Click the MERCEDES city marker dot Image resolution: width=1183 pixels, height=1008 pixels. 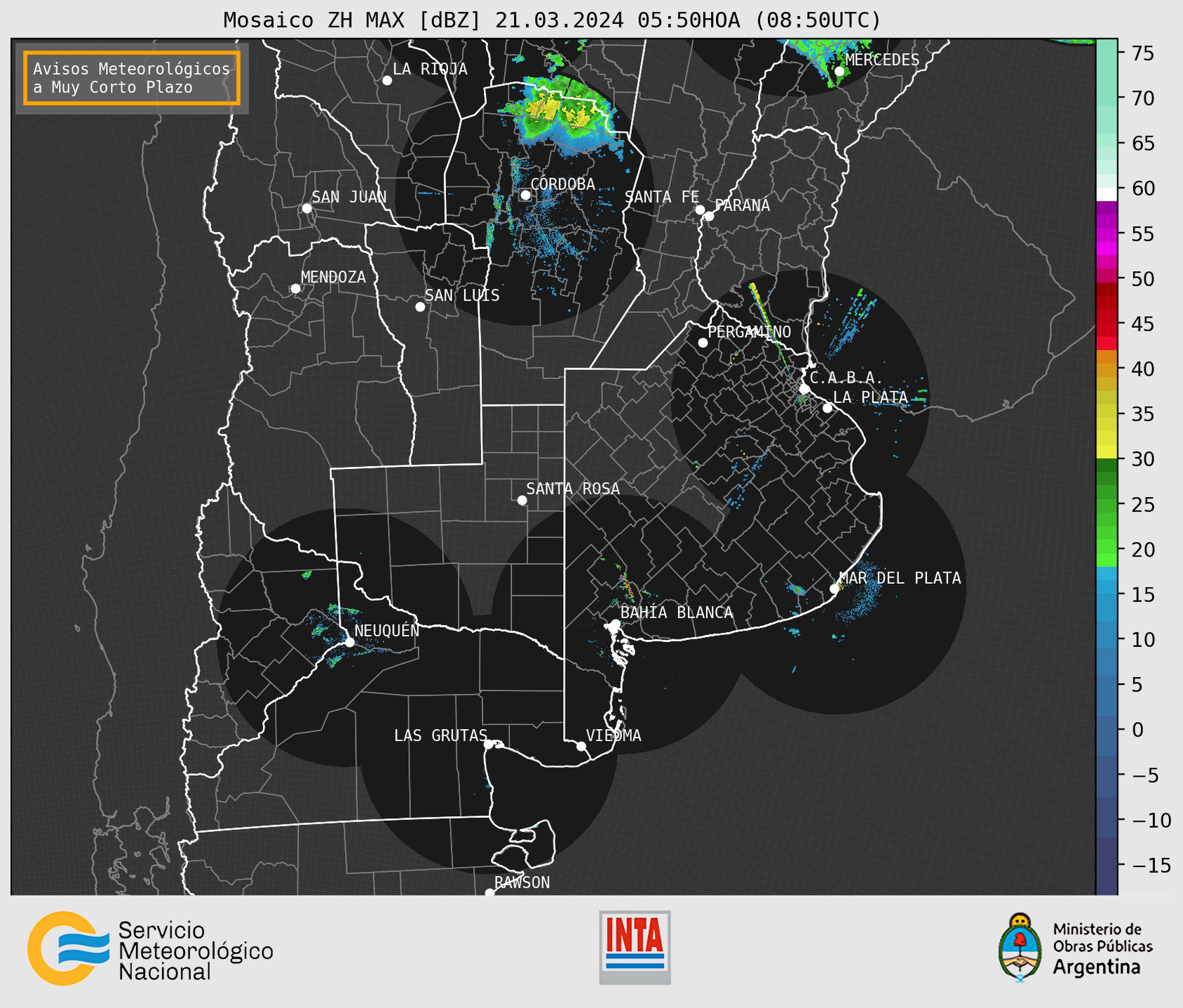(839, 71)
